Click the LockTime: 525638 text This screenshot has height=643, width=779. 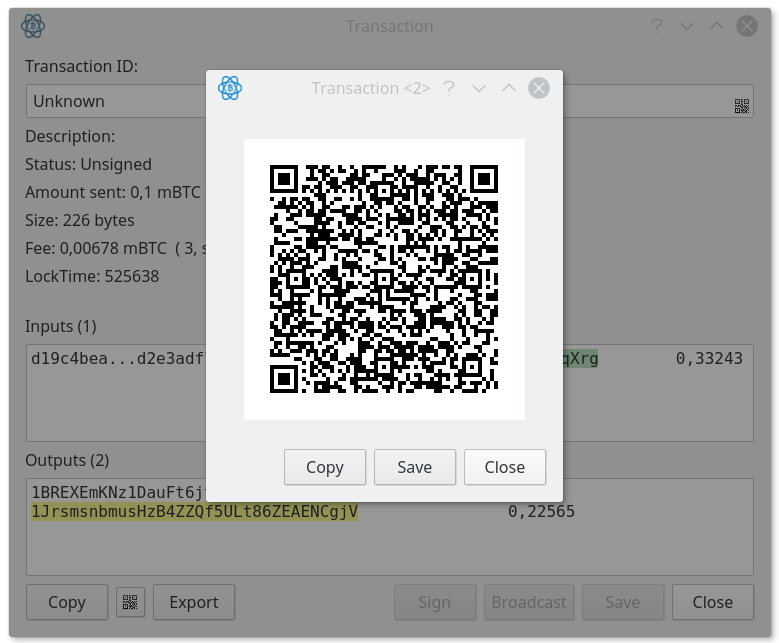click(x=92, y=276)
